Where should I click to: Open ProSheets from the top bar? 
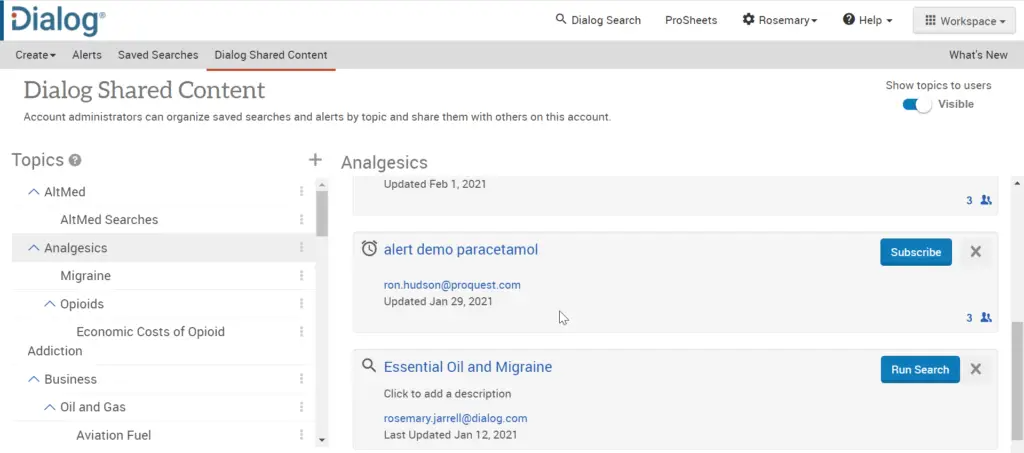click(x=691, y=20)
